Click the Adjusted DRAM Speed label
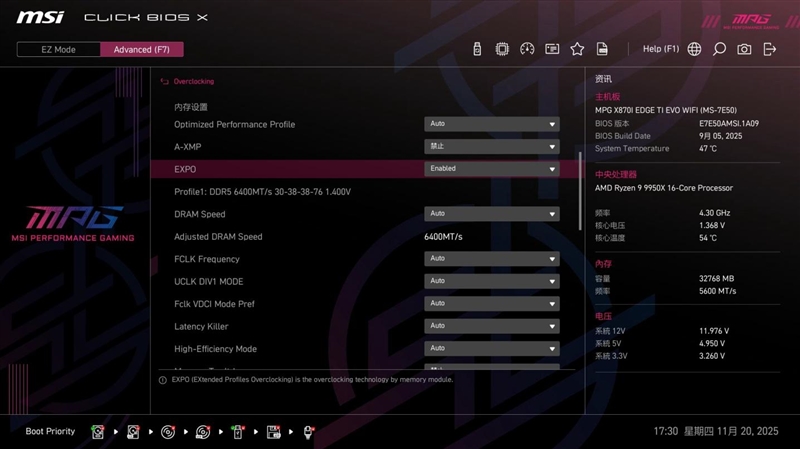Screen dimensions: 800x449 pos(218,237)
